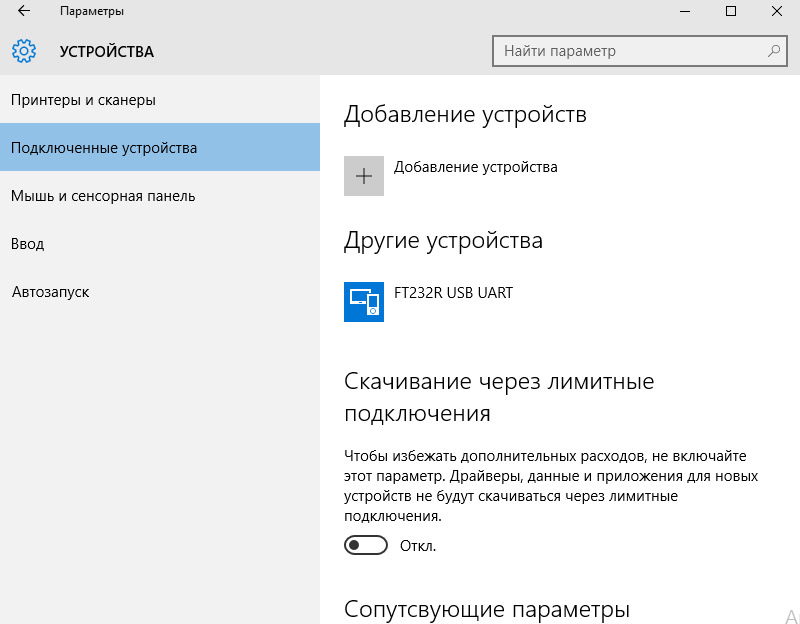Click the back arrow in title bar
Viewport: 800px width, 624px height.
[x=23, y=11]
